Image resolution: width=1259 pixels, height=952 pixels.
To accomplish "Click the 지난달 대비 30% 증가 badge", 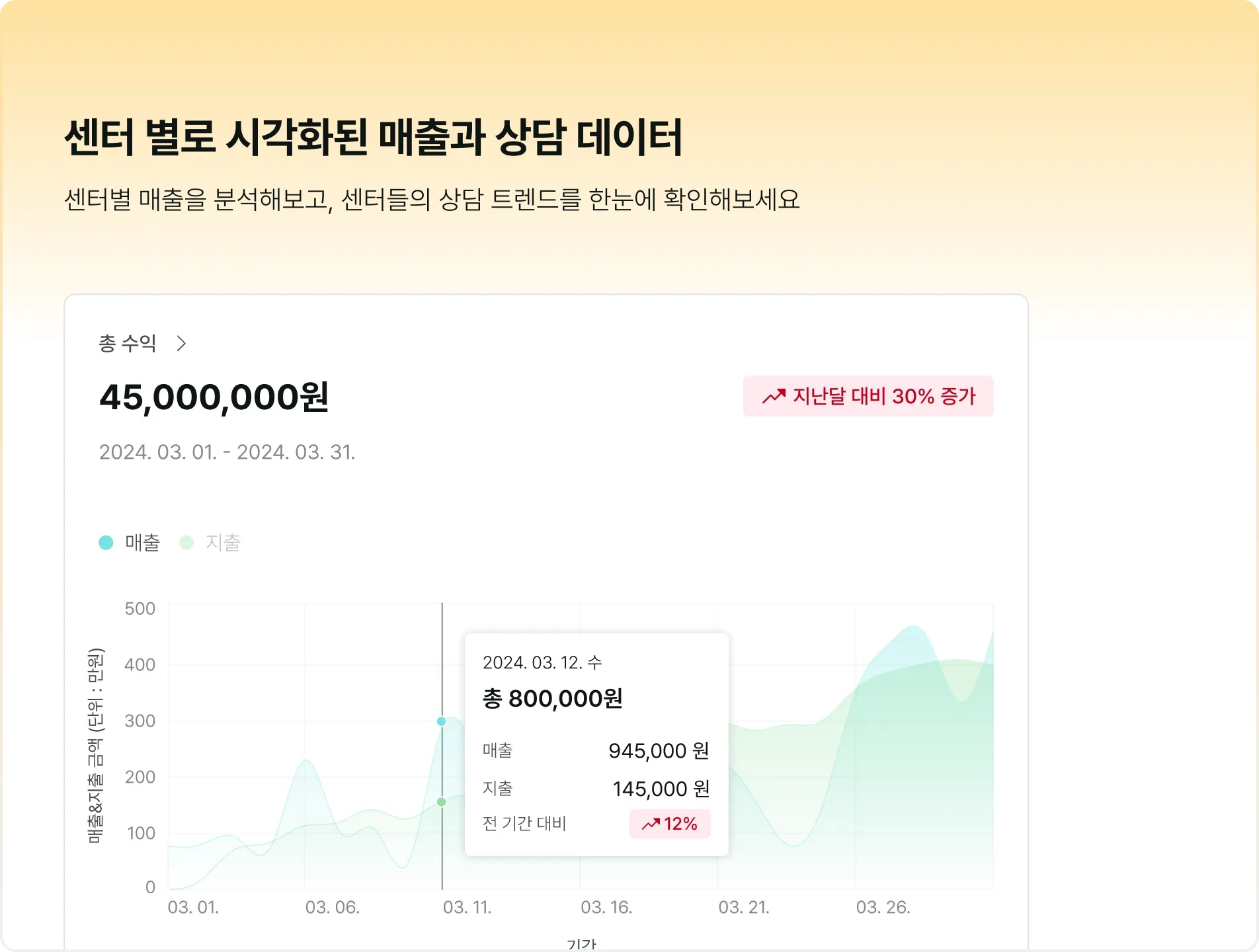I will click(868, 396).
